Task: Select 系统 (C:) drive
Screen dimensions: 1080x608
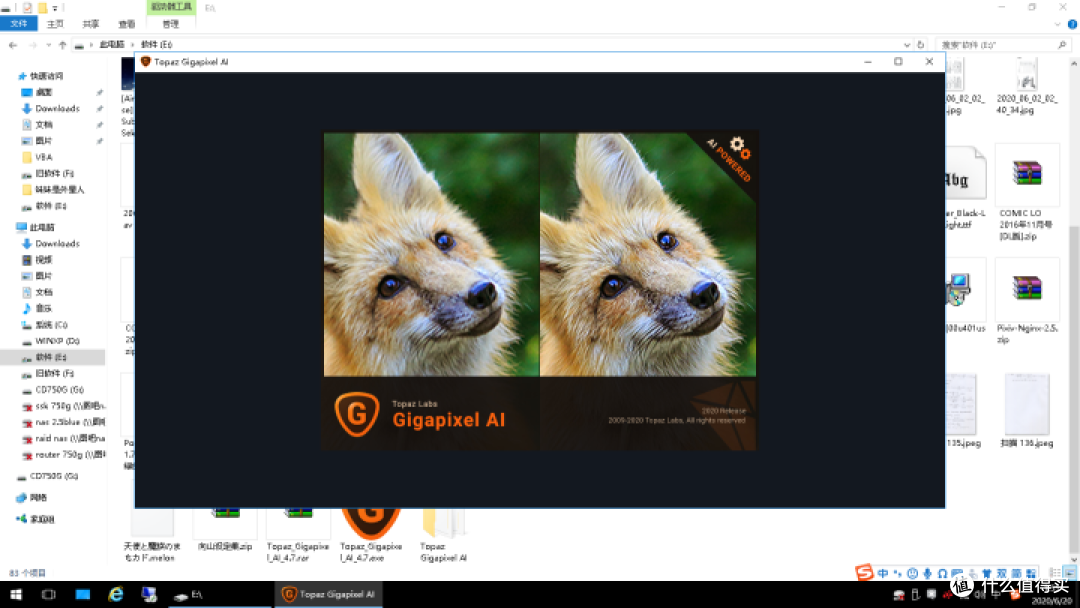Action: 52,325
